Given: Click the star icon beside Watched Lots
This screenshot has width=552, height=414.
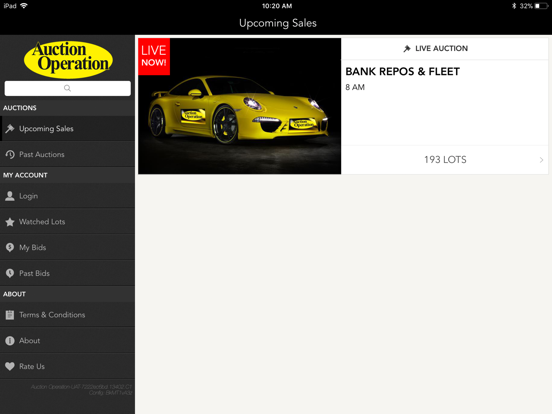Looking at the screenshot, I should (x=10, y=222).
